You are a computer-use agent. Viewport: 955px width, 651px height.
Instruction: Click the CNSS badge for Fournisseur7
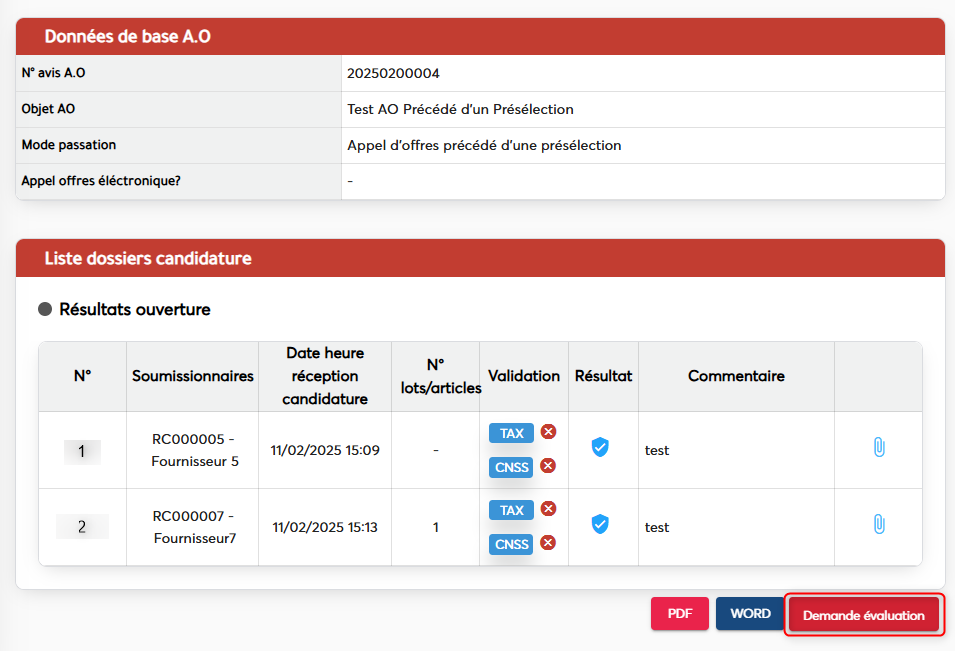click(x=511, y=544)
